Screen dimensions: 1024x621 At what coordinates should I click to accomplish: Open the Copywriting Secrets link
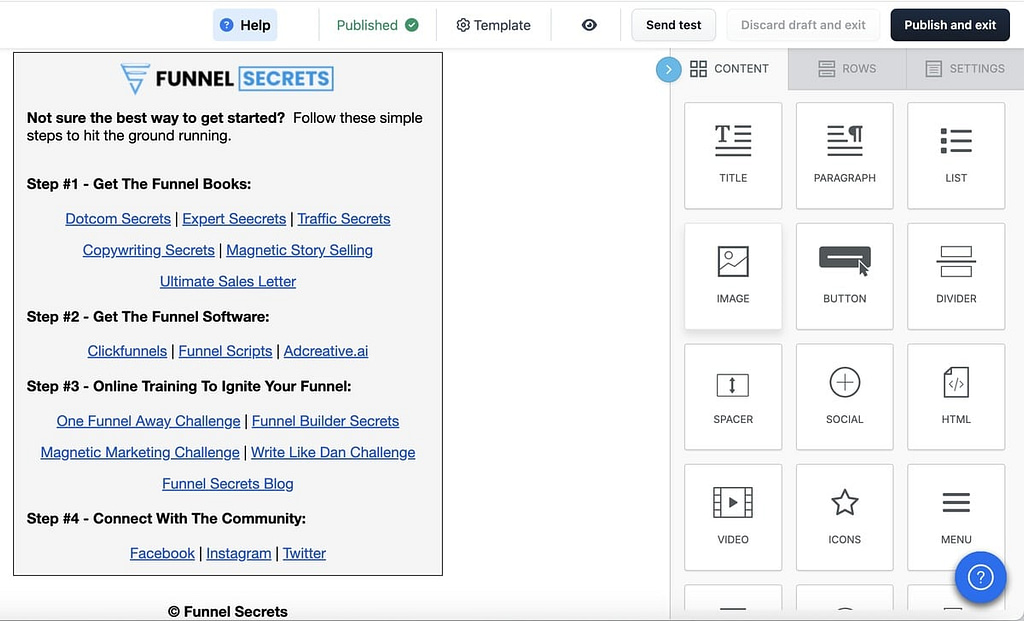click(x=148, y=250)
